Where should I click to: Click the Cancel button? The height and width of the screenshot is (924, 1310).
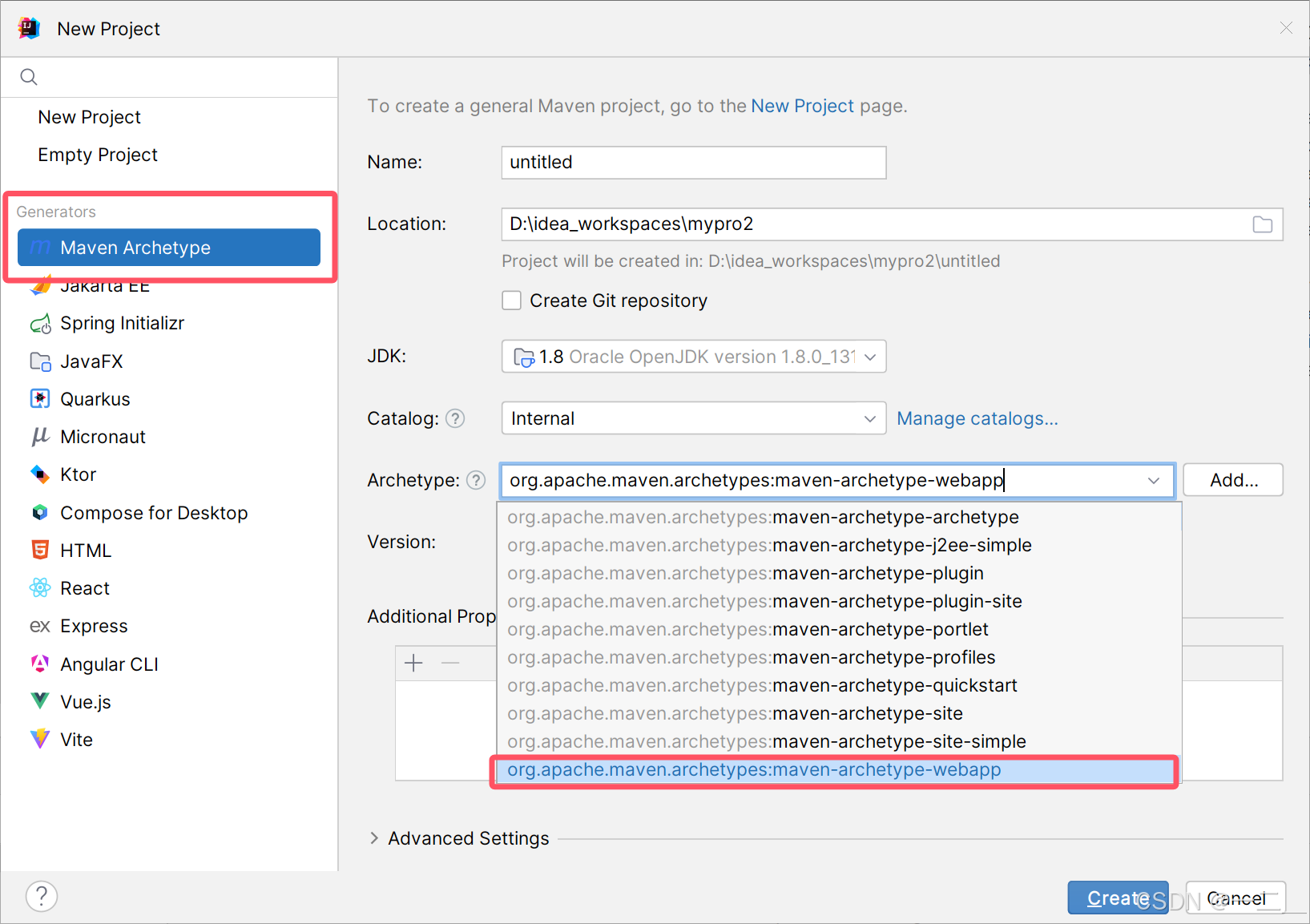click(x=1235, y=898)
